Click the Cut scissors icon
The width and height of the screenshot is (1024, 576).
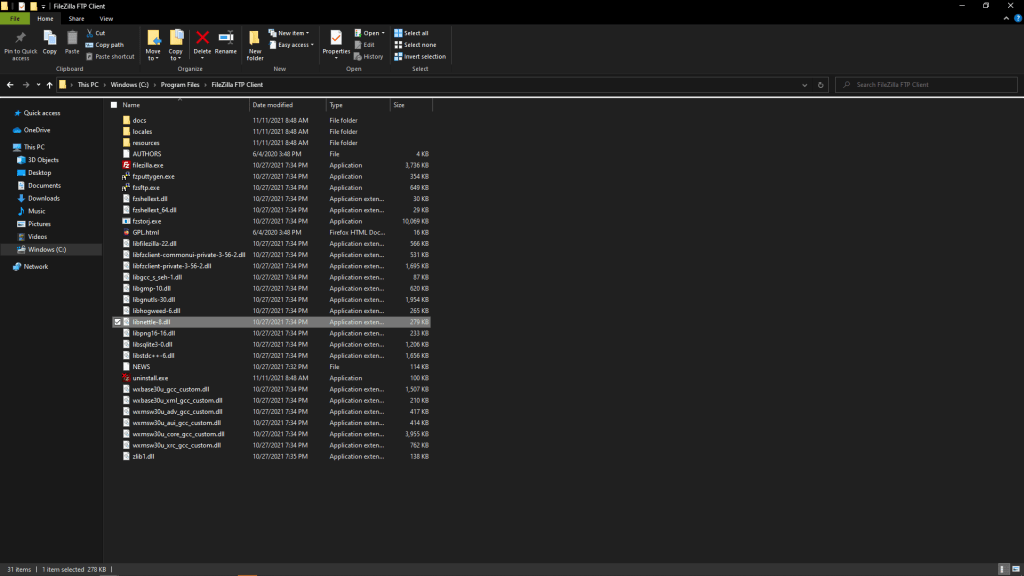(90, 33)
